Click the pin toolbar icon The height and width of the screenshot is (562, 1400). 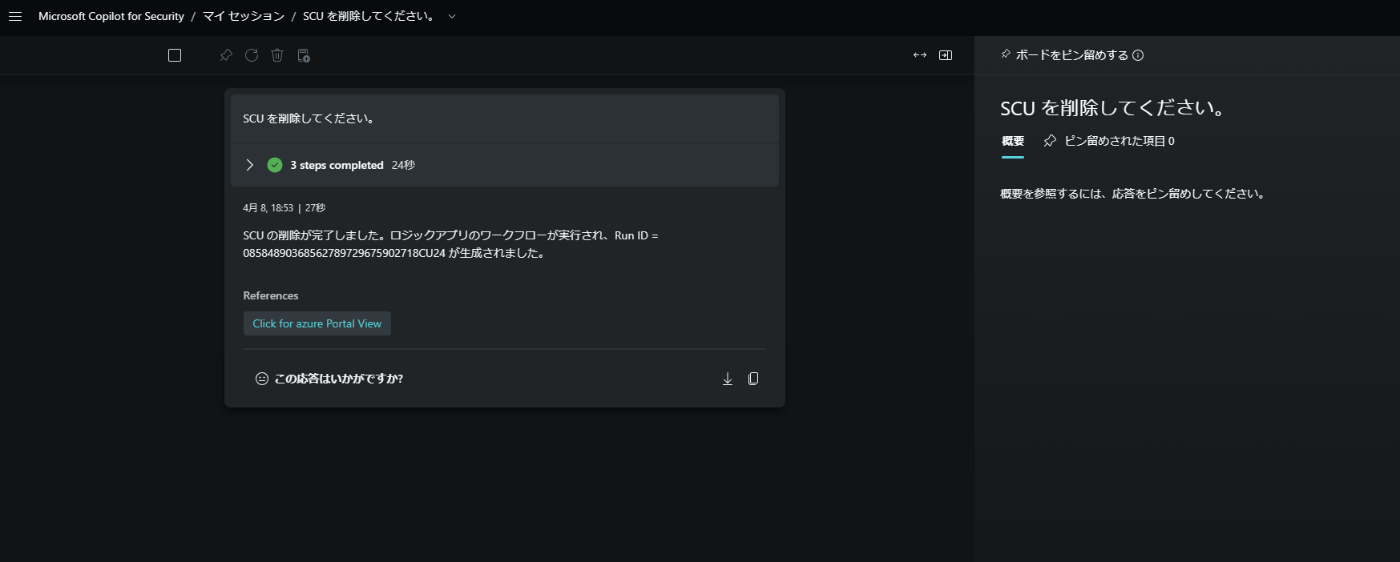tap(226, 56)
